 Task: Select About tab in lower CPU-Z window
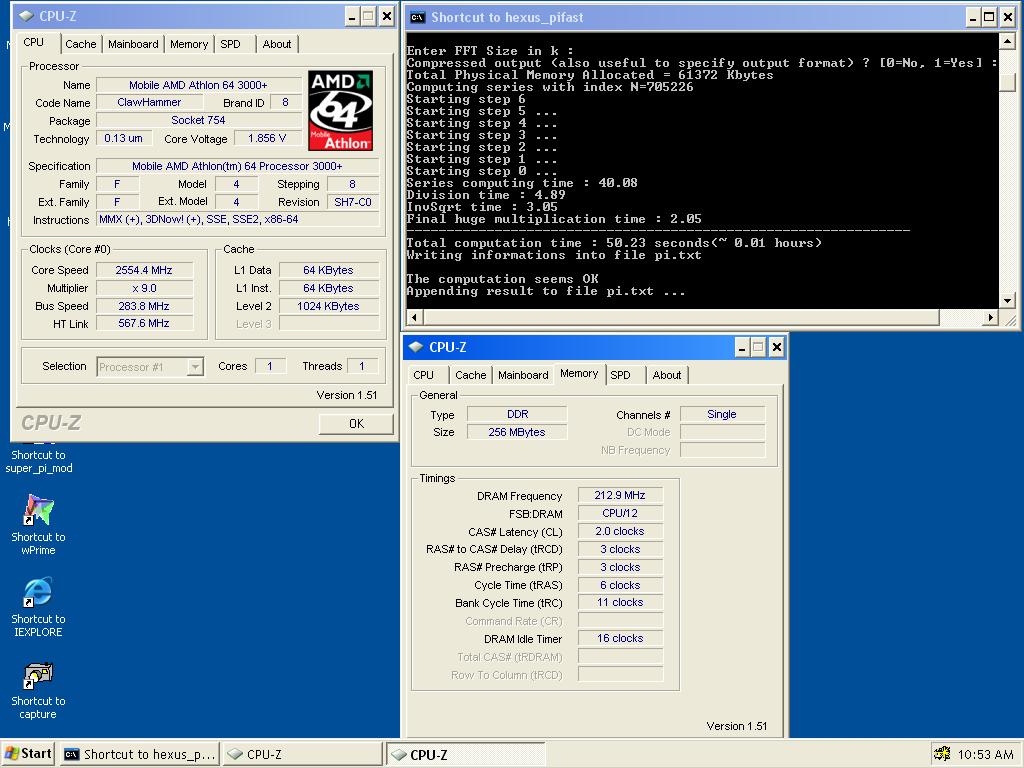(667, 375)
